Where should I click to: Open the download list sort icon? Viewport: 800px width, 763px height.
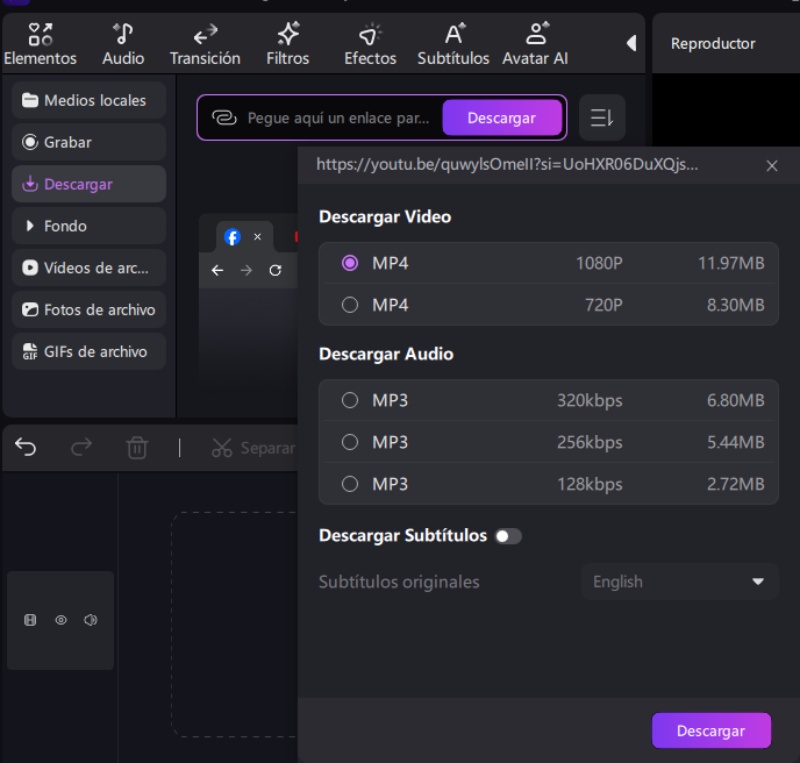tap(601, 118)
